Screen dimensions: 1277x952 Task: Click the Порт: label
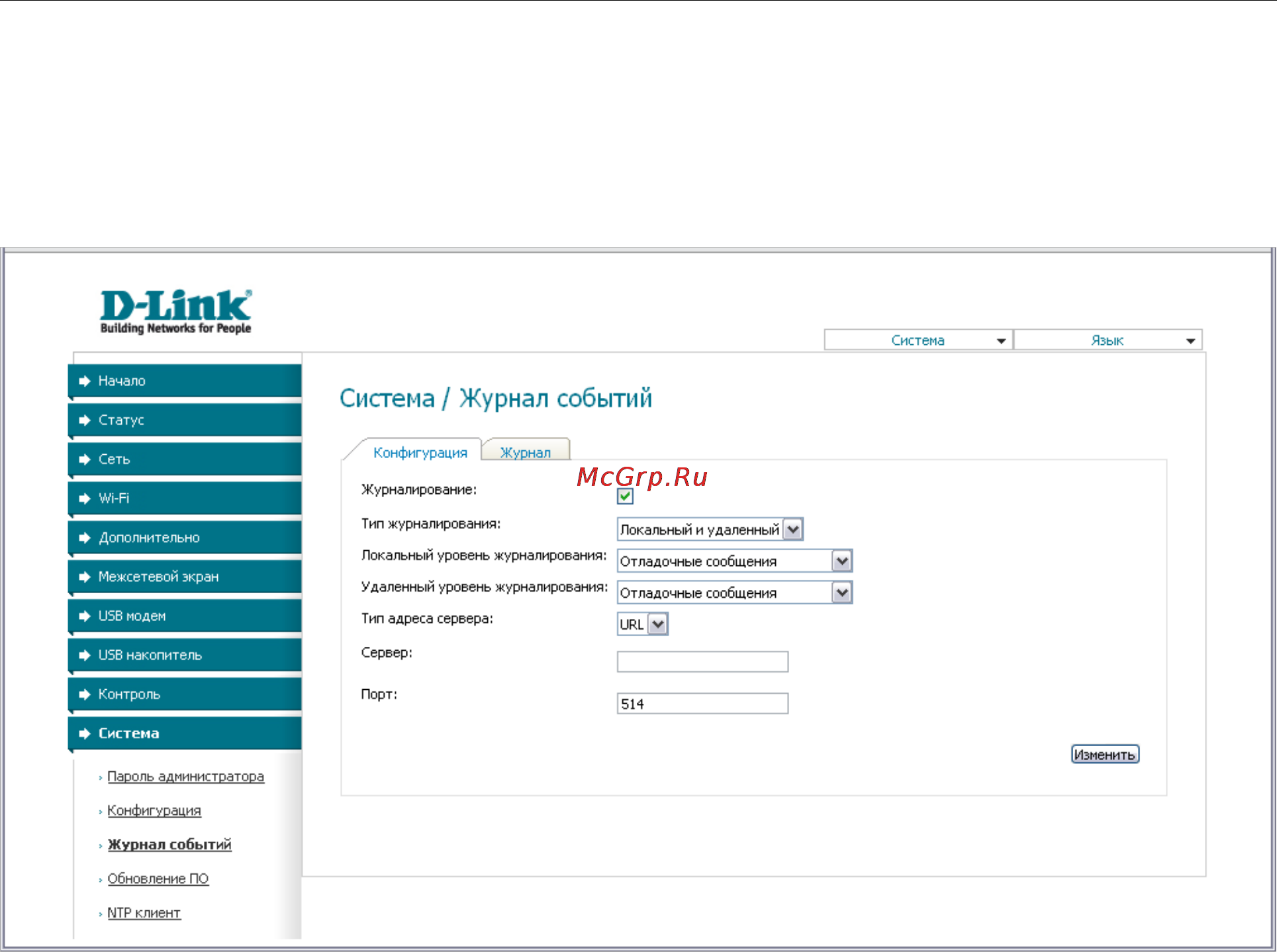click(x=379, y=694)
